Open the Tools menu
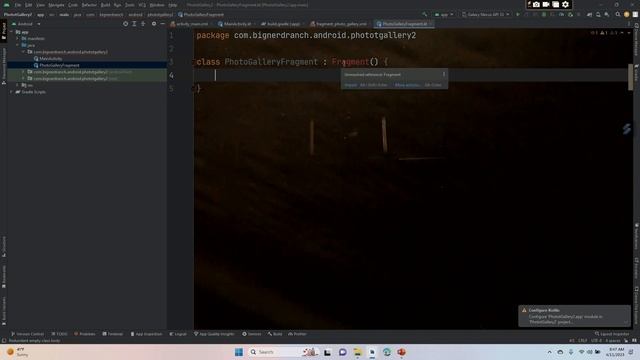 (130, 5)
